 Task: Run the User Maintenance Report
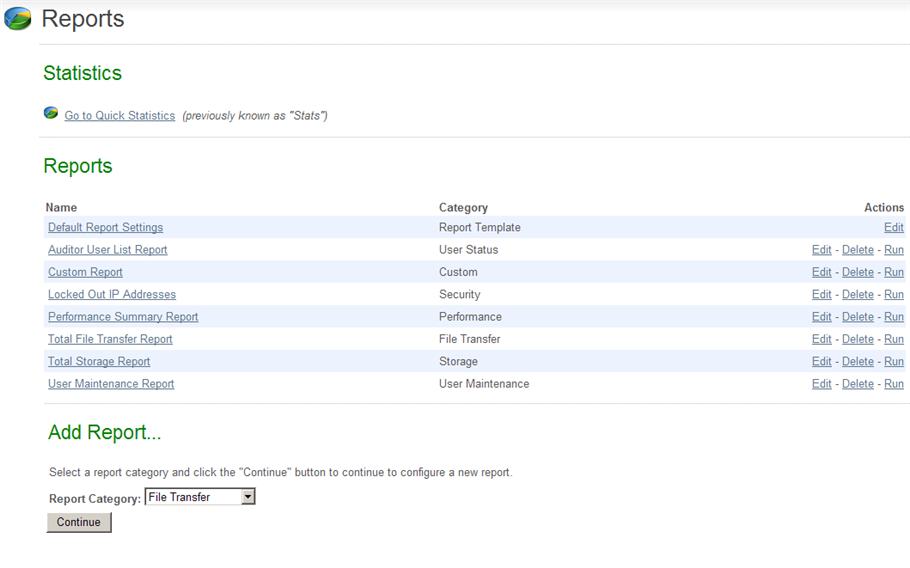pyautogui.click(x=893, y=384)
